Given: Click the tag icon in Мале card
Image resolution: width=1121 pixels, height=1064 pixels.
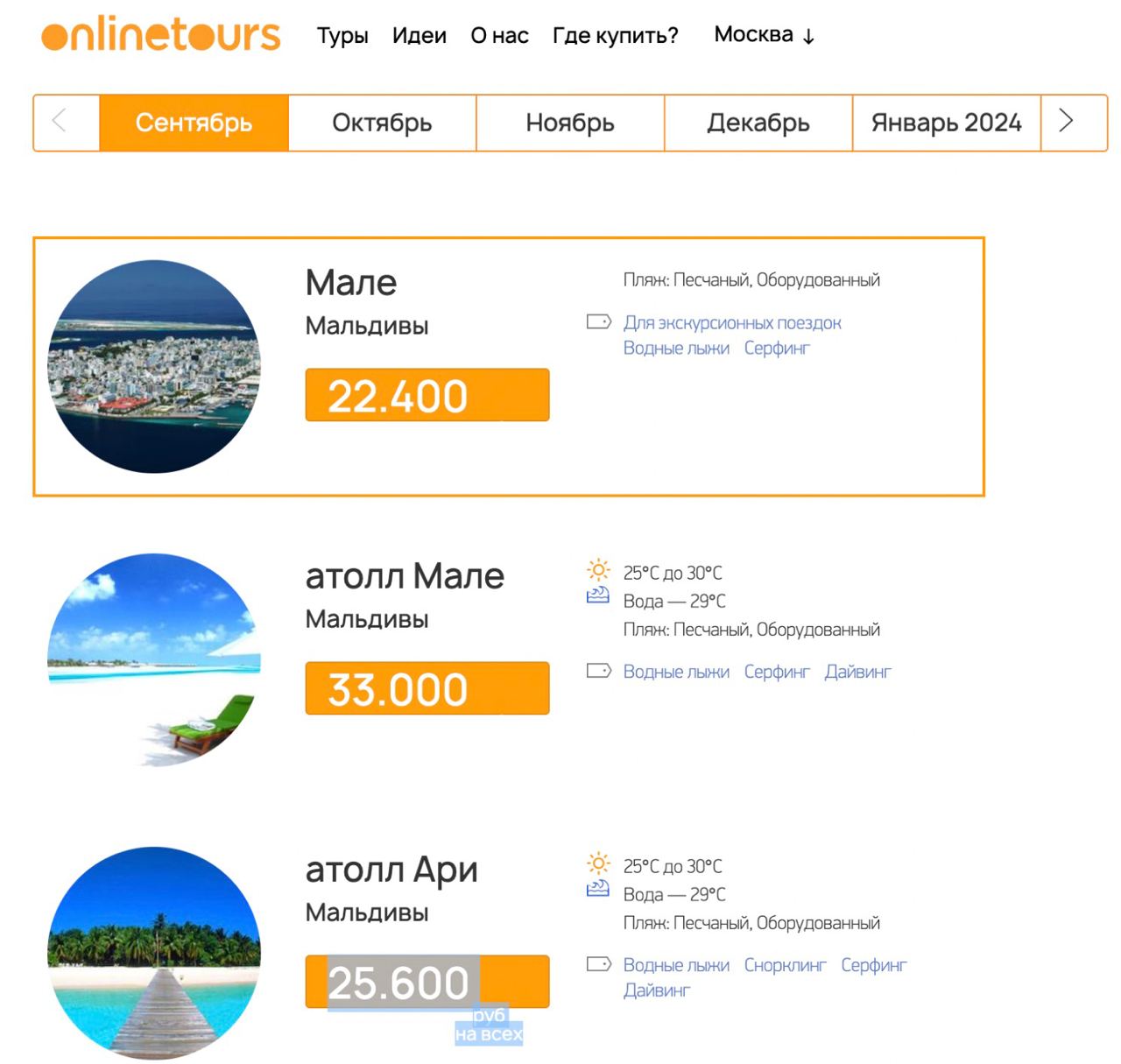Looking at the screenshot, I should [598, 321].
